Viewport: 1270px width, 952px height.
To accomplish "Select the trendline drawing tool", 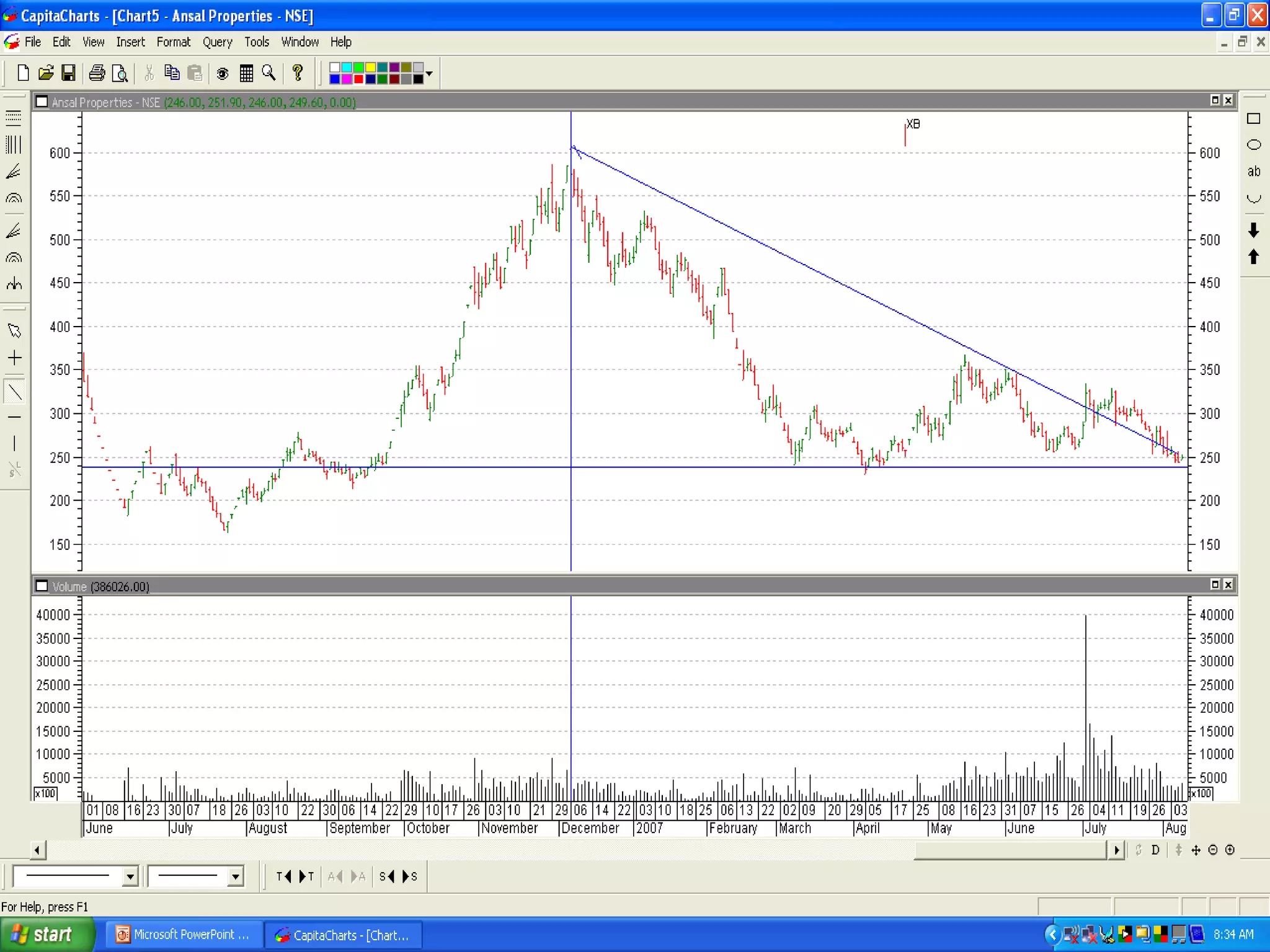I will click(14, 392).
